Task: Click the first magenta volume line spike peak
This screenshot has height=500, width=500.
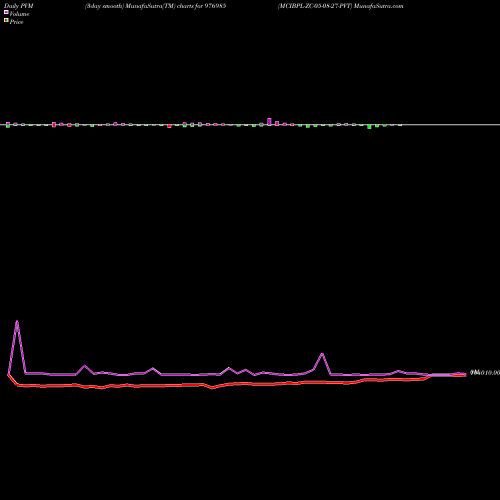Action: point(17,321)
